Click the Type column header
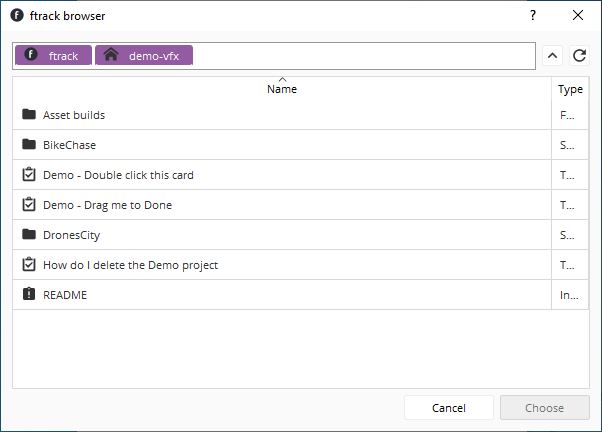The height and width of the screenshot is (432, 602). point(570,89)
